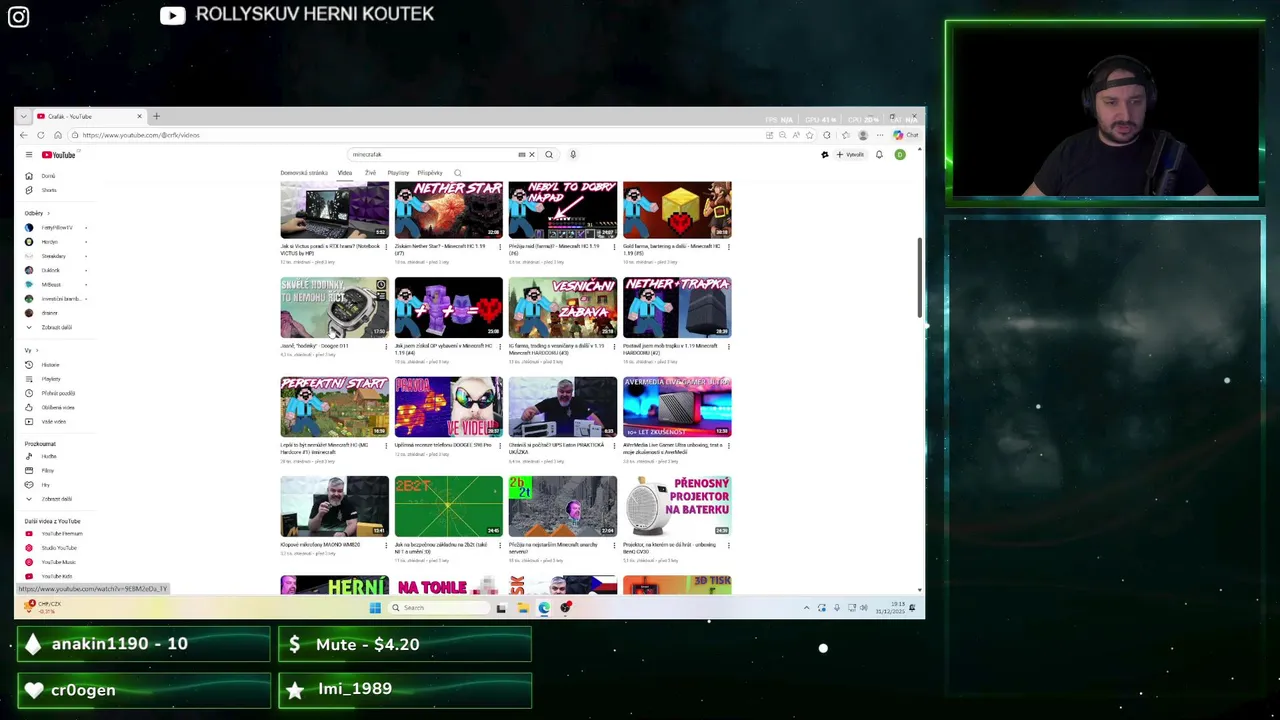Screen dimensions: 1280x720
Task: Click the YouTube logo
Action: point(58,154)
